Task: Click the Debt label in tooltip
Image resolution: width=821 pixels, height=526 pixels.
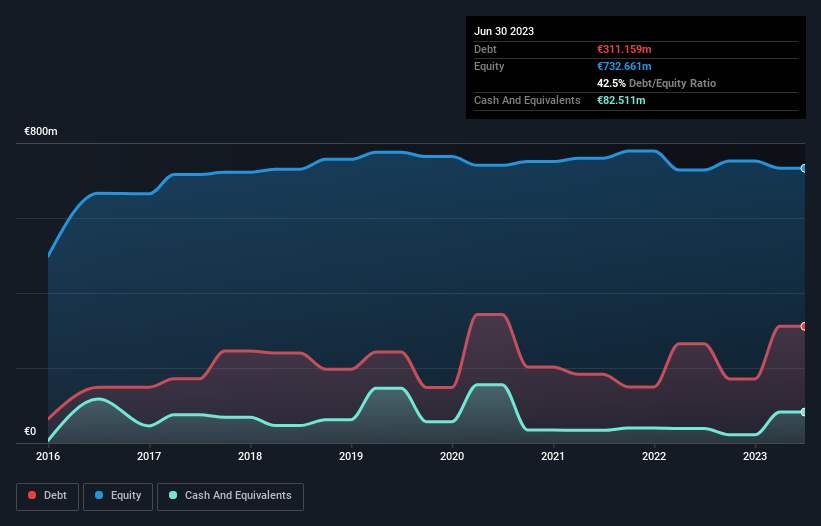Action: (x=485, y=49)
